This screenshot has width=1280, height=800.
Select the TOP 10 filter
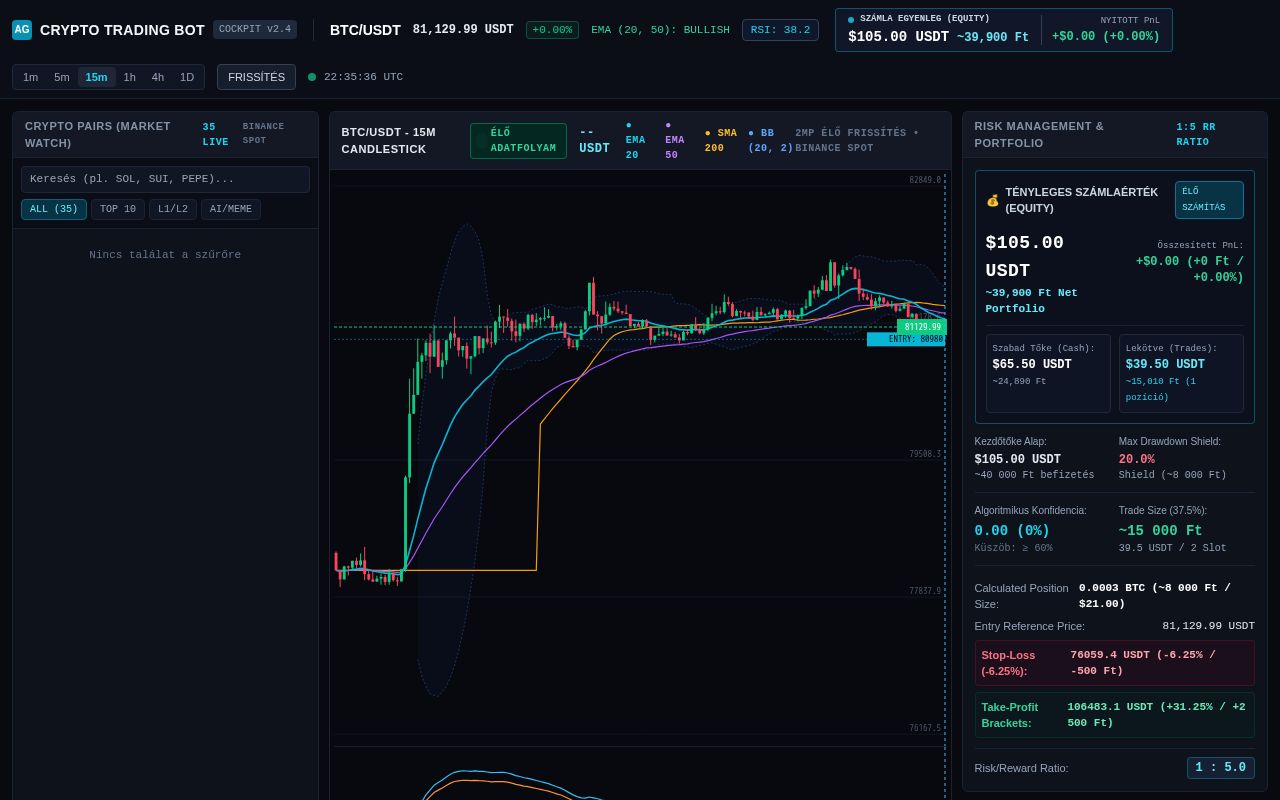(118, 209)
